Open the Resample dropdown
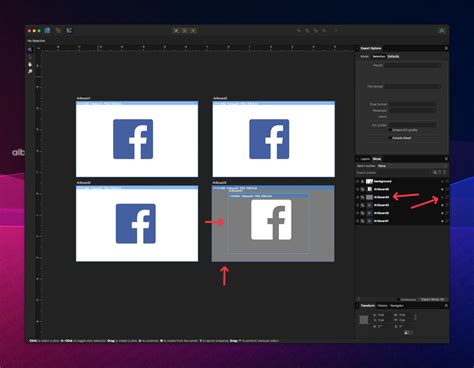Viewport: 474px width, 368px height. (x=413, y=110)
